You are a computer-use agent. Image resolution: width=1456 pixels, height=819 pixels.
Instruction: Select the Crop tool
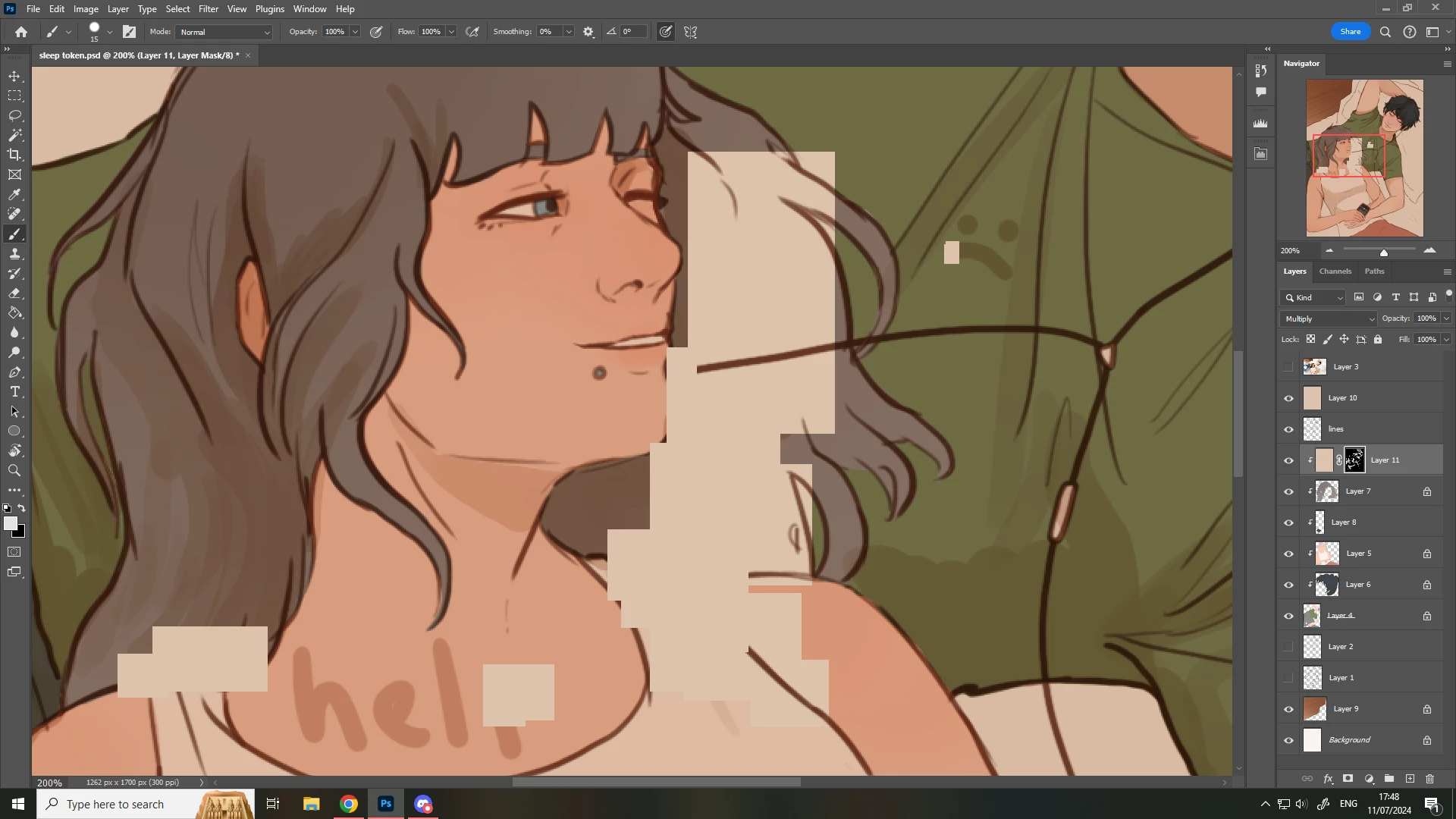[14, 155]
